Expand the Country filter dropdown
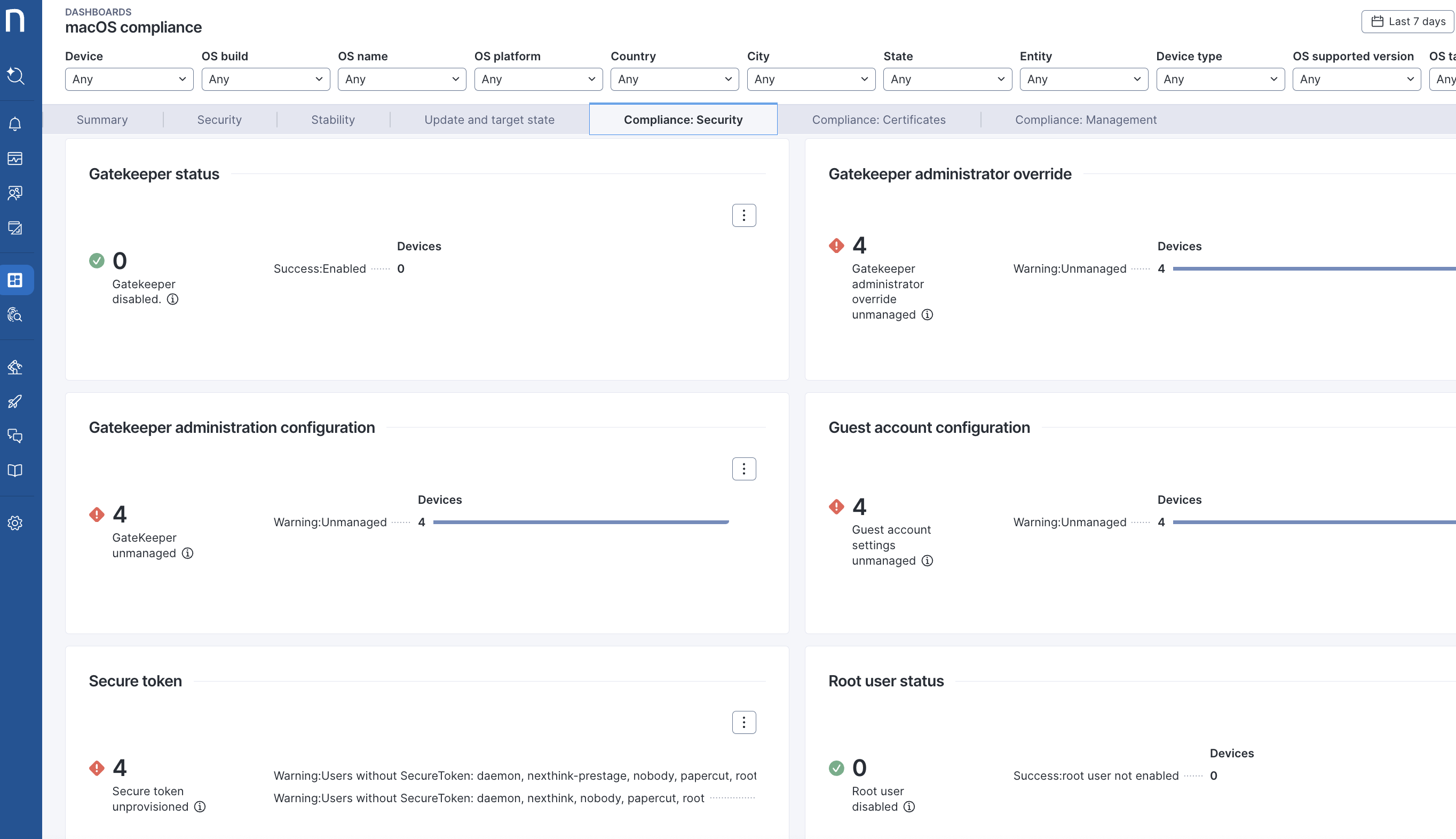Image resolution: width=1456 pixels, height=839 pixels. [x=674, y=80]
